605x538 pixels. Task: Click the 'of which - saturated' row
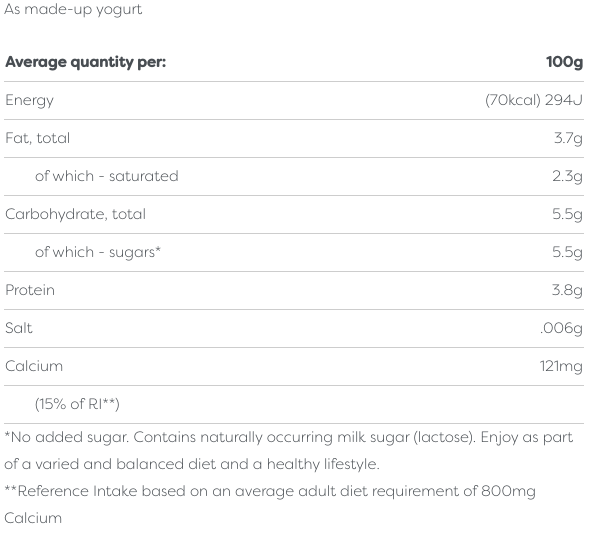point(106,176)
